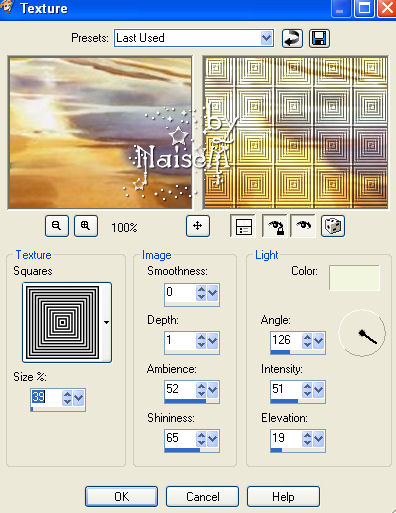Image resolution: width=396 pixels, height=513 pixels.
Task: Toggle the show/hide previews panel button
Action: point(243,226)
